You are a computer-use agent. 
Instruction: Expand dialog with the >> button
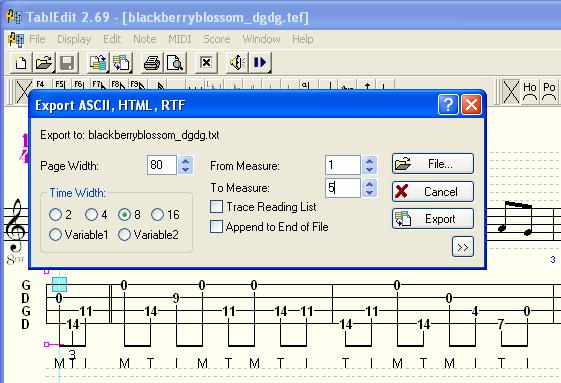pos(463,247)
